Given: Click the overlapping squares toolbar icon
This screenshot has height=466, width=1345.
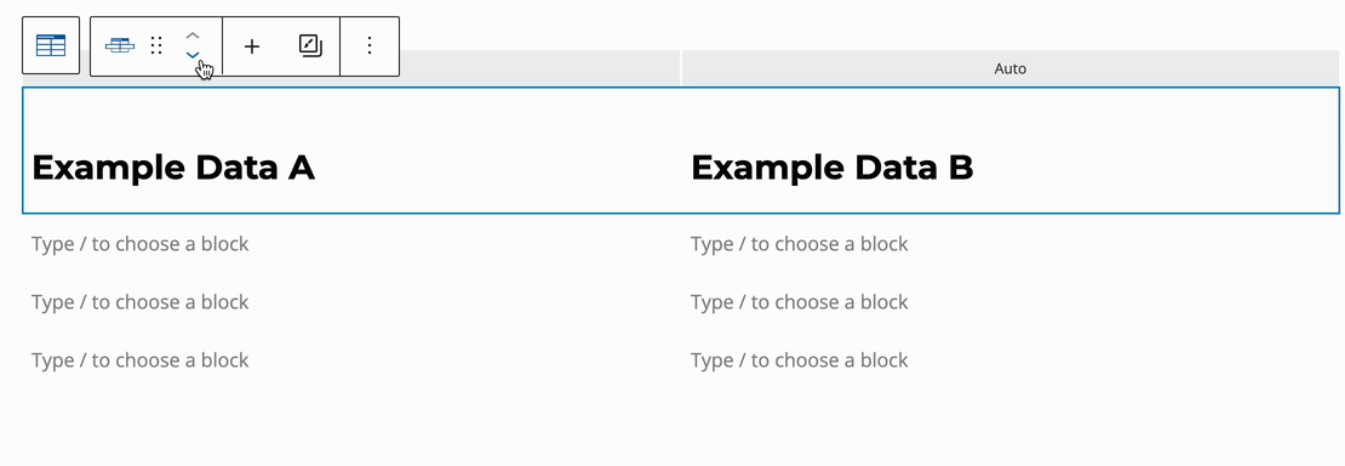Looking at the screenshot, I should [x=310, y=46].
